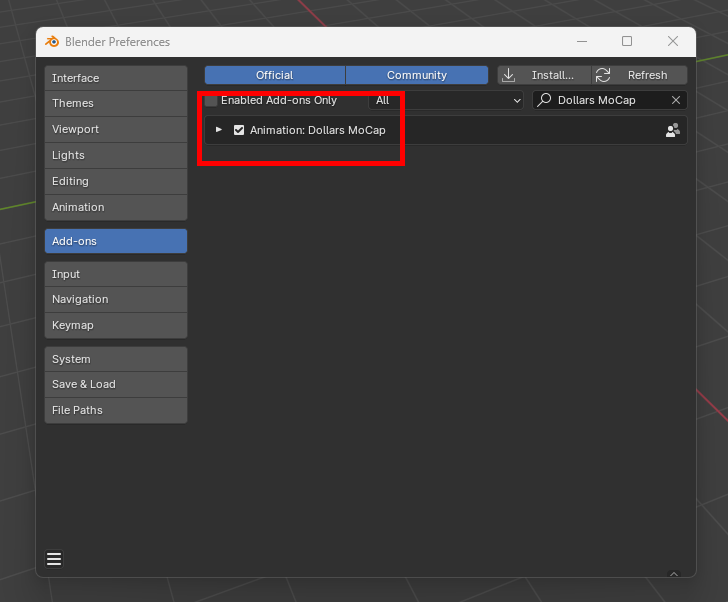
Task: Open the All category dropdown
Action: pyautogui.click(x=446, y=100)
